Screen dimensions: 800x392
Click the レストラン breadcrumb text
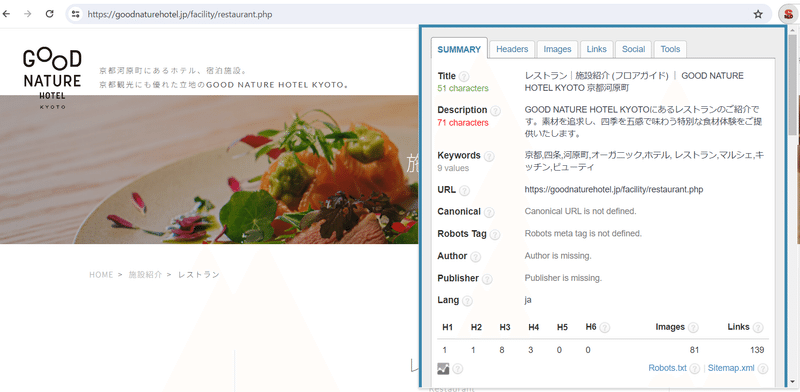click(x=198, y=275)
